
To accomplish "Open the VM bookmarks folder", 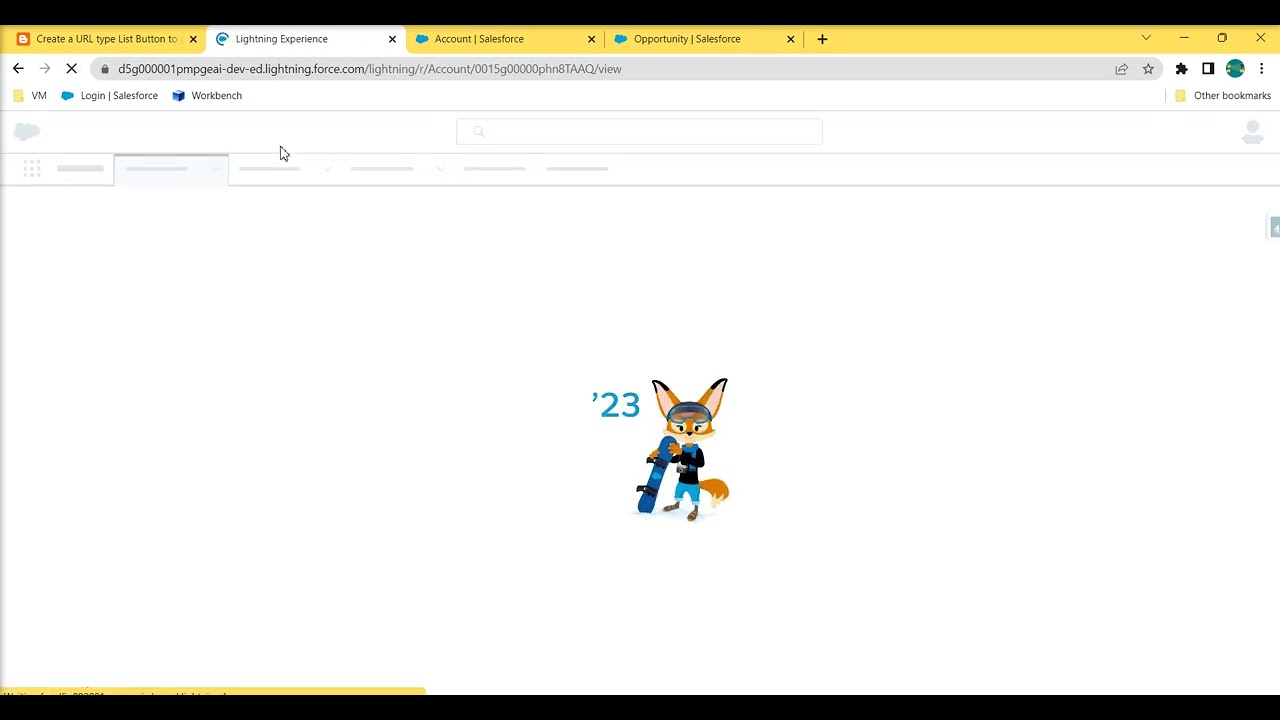I will [x=29, y=96].
